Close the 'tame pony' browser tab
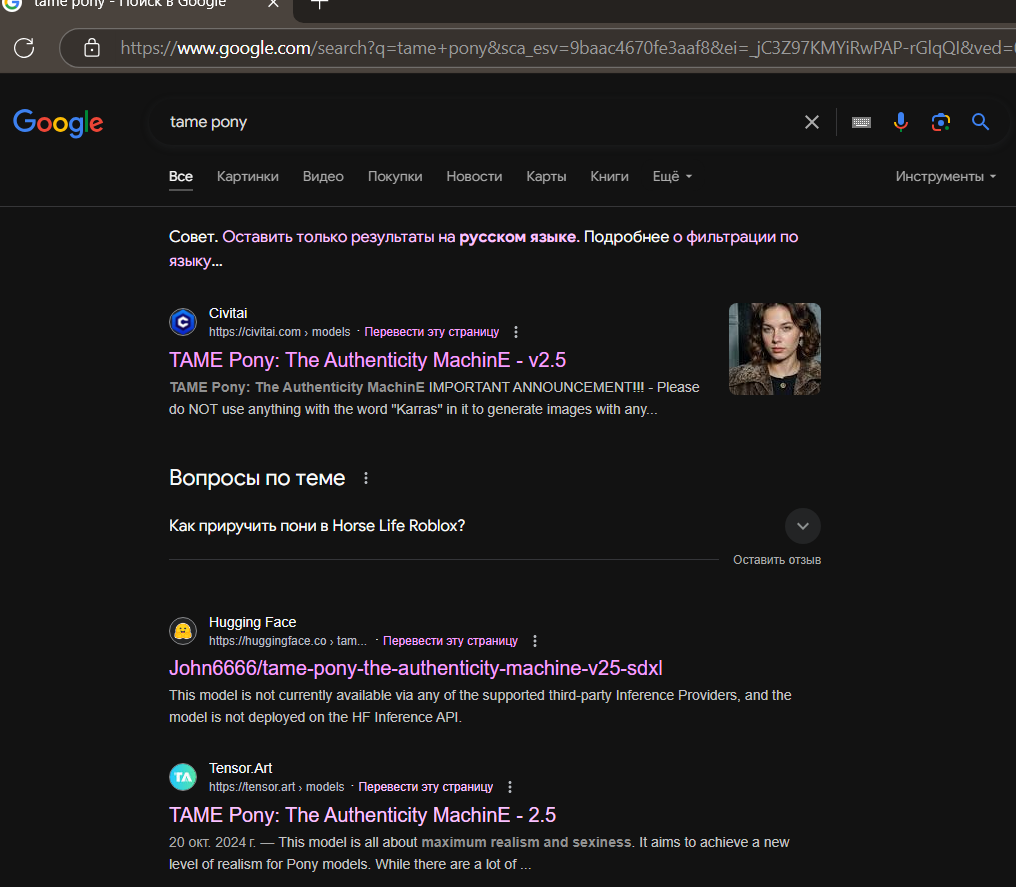The image size is (1016, 887). click(273, 4)
